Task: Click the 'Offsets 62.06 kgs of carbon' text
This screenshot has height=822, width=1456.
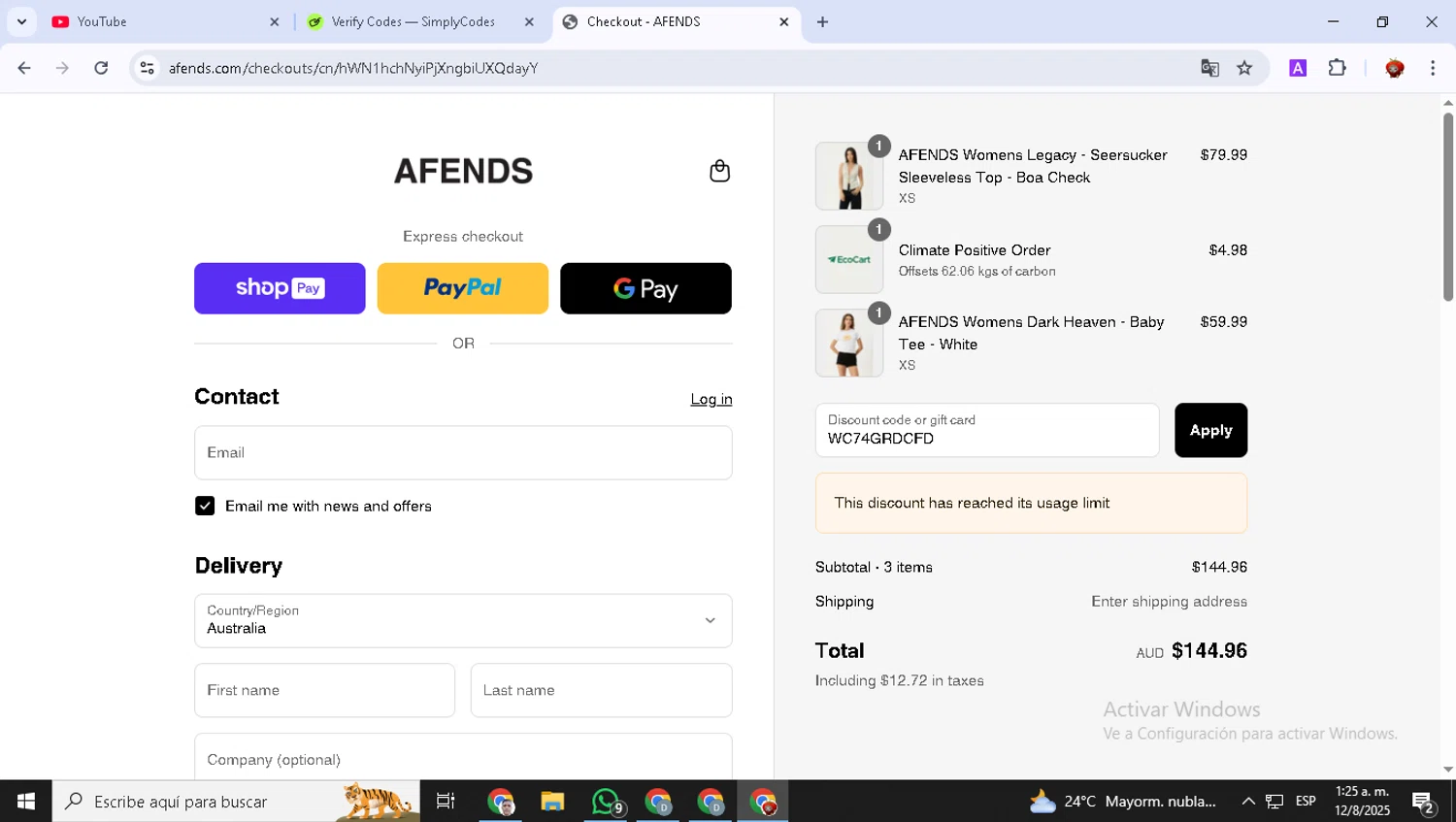Action: [976, 271]
